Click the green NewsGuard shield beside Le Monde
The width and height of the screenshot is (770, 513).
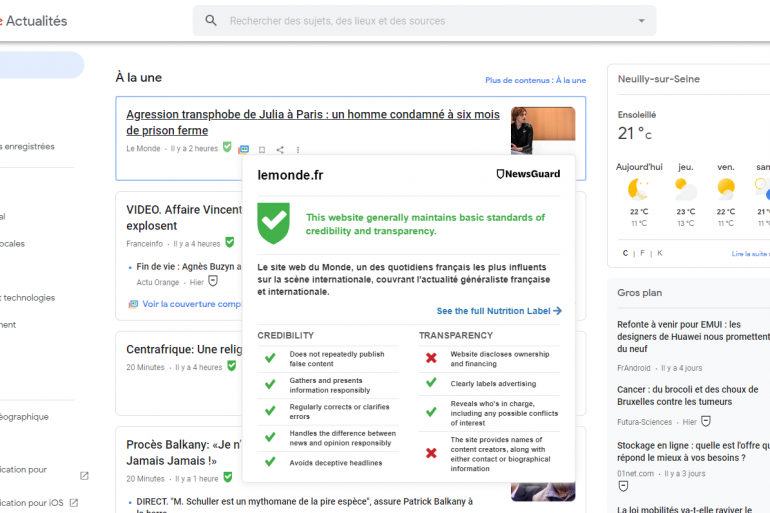(227, 148)
